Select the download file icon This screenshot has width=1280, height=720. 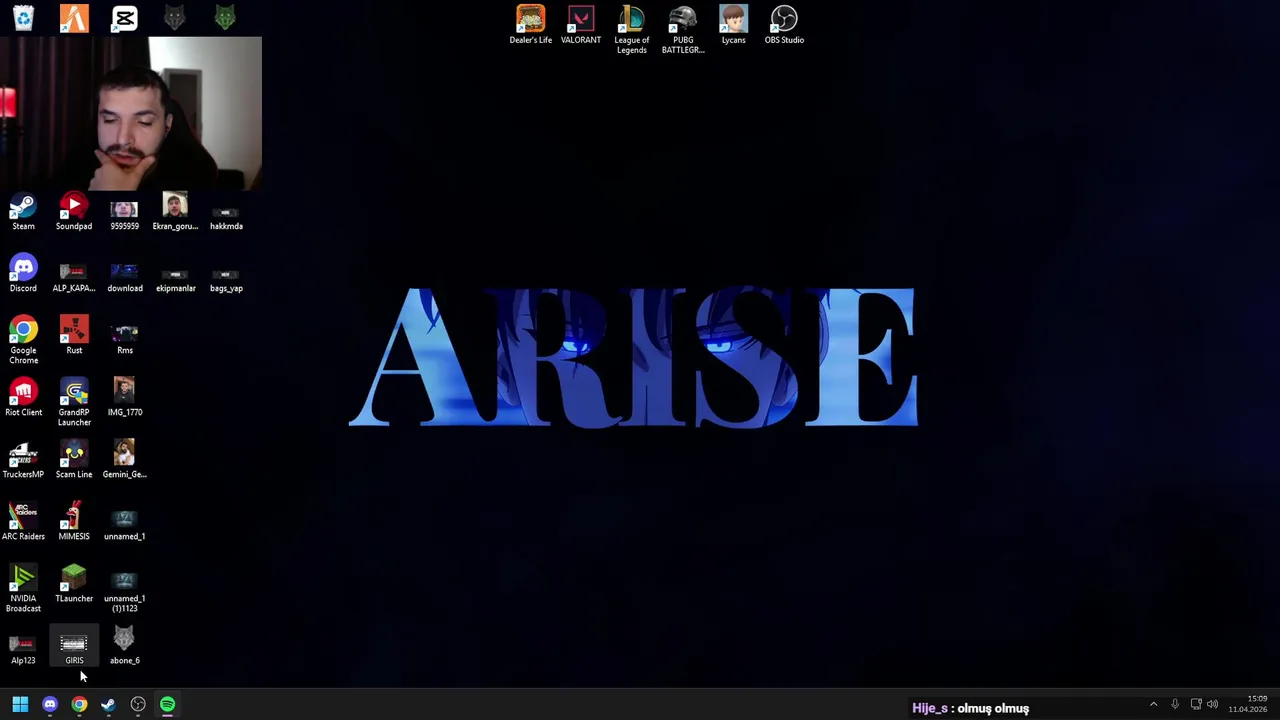[124, 274]
